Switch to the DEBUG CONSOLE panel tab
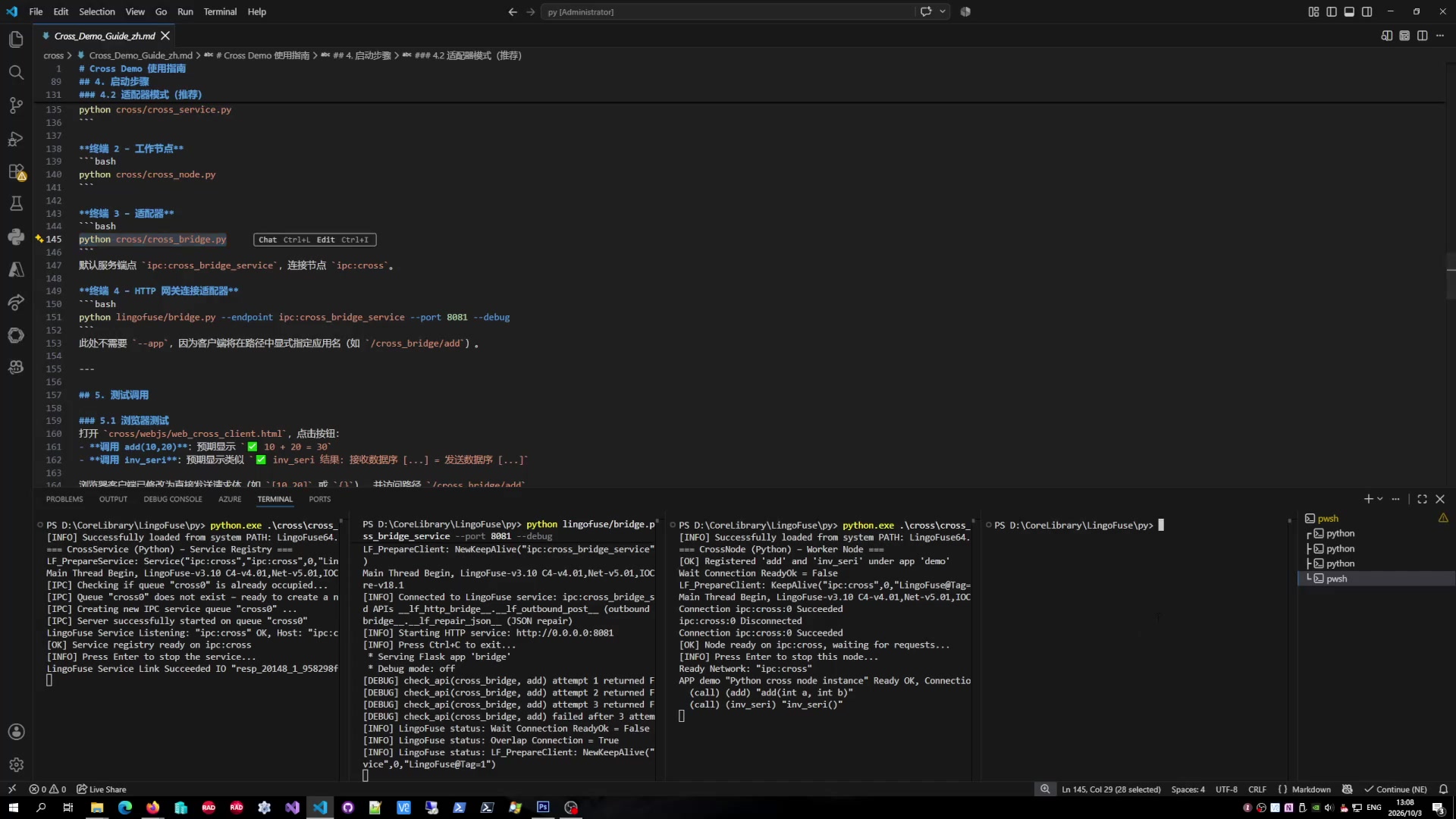The width and height of the screenshot is (1456, 819). pos(173,499)
